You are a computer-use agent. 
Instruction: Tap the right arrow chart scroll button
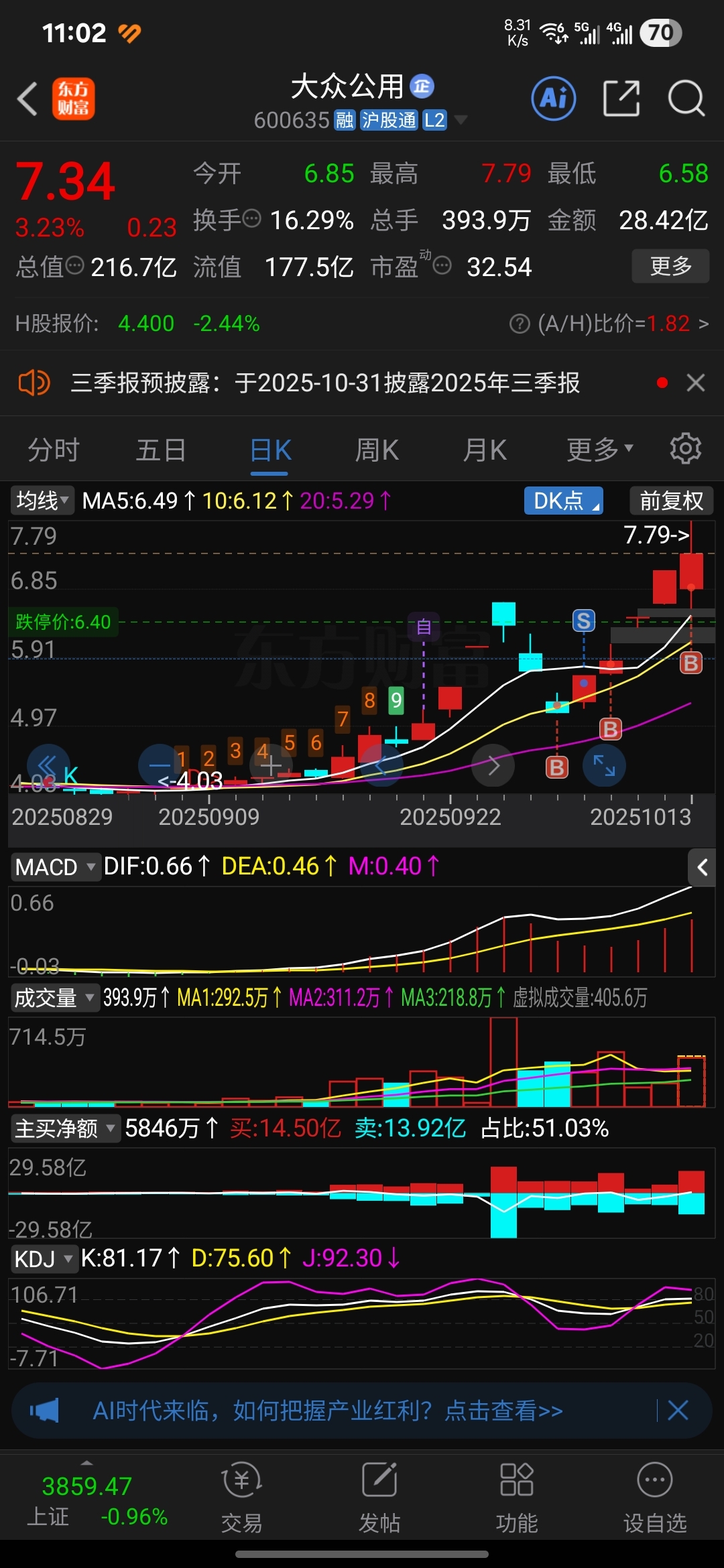pyautogui.click(x=493, y=765)
